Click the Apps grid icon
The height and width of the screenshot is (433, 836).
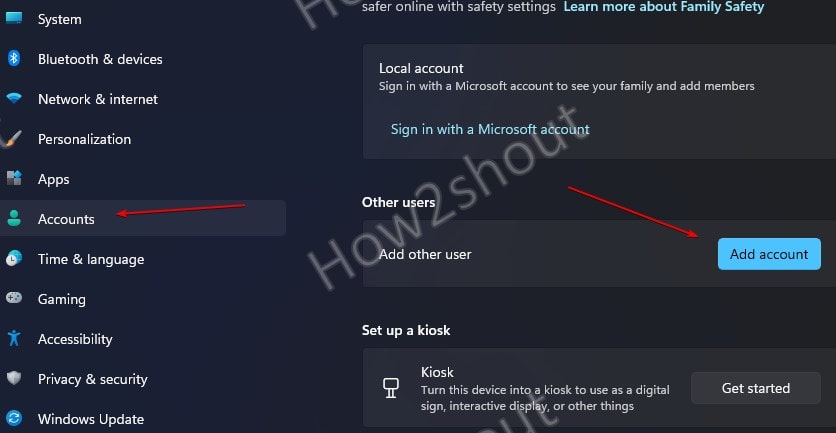point(14,178)
